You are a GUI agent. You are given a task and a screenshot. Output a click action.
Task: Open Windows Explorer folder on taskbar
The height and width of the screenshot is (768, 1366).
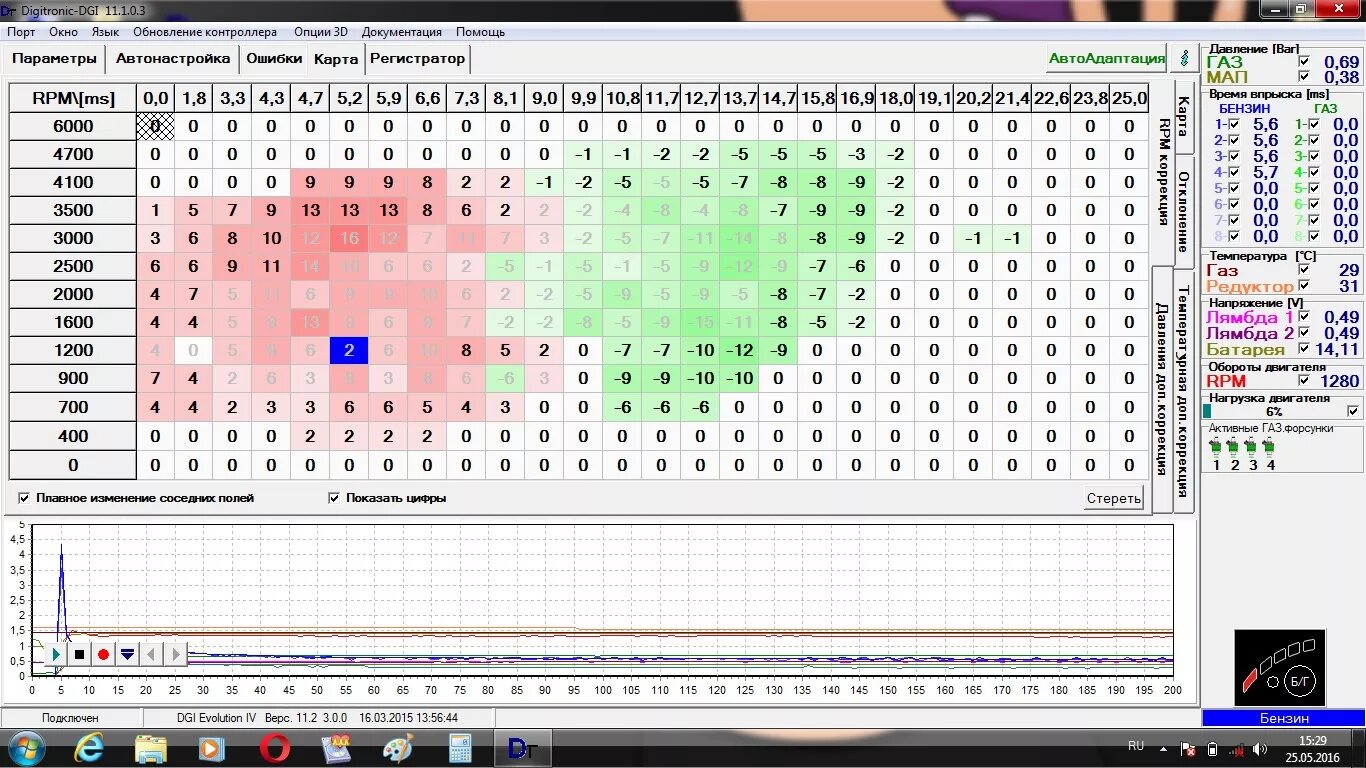tap(150, 748)
